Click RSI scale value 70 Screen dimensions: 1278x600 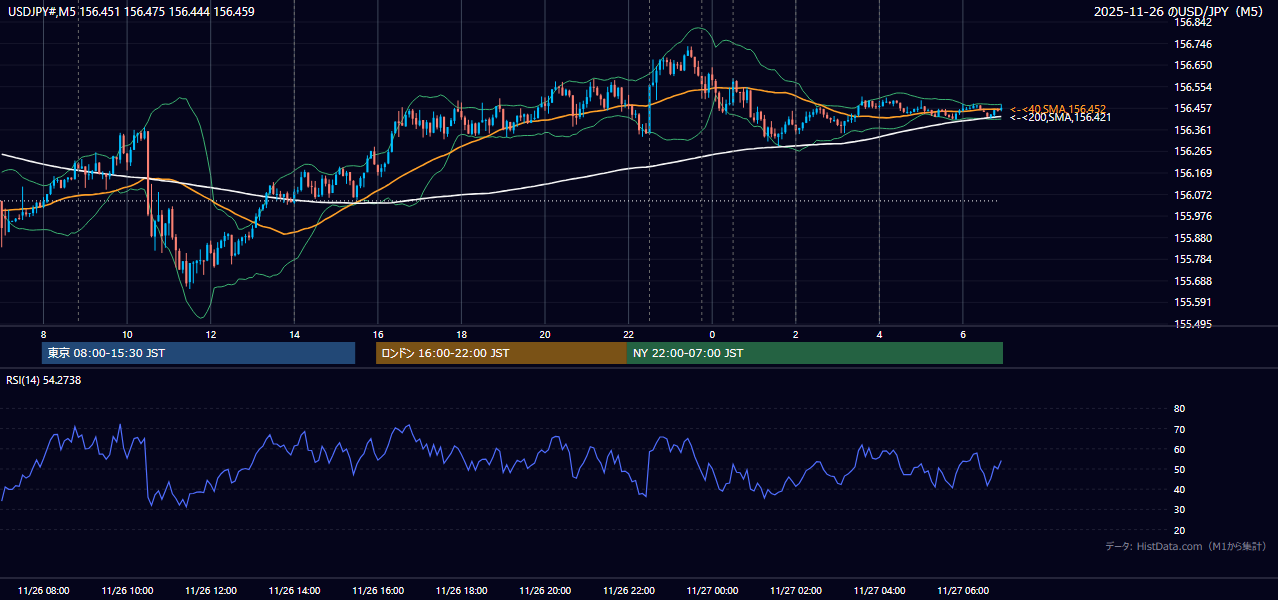(x=1180, y=429)
